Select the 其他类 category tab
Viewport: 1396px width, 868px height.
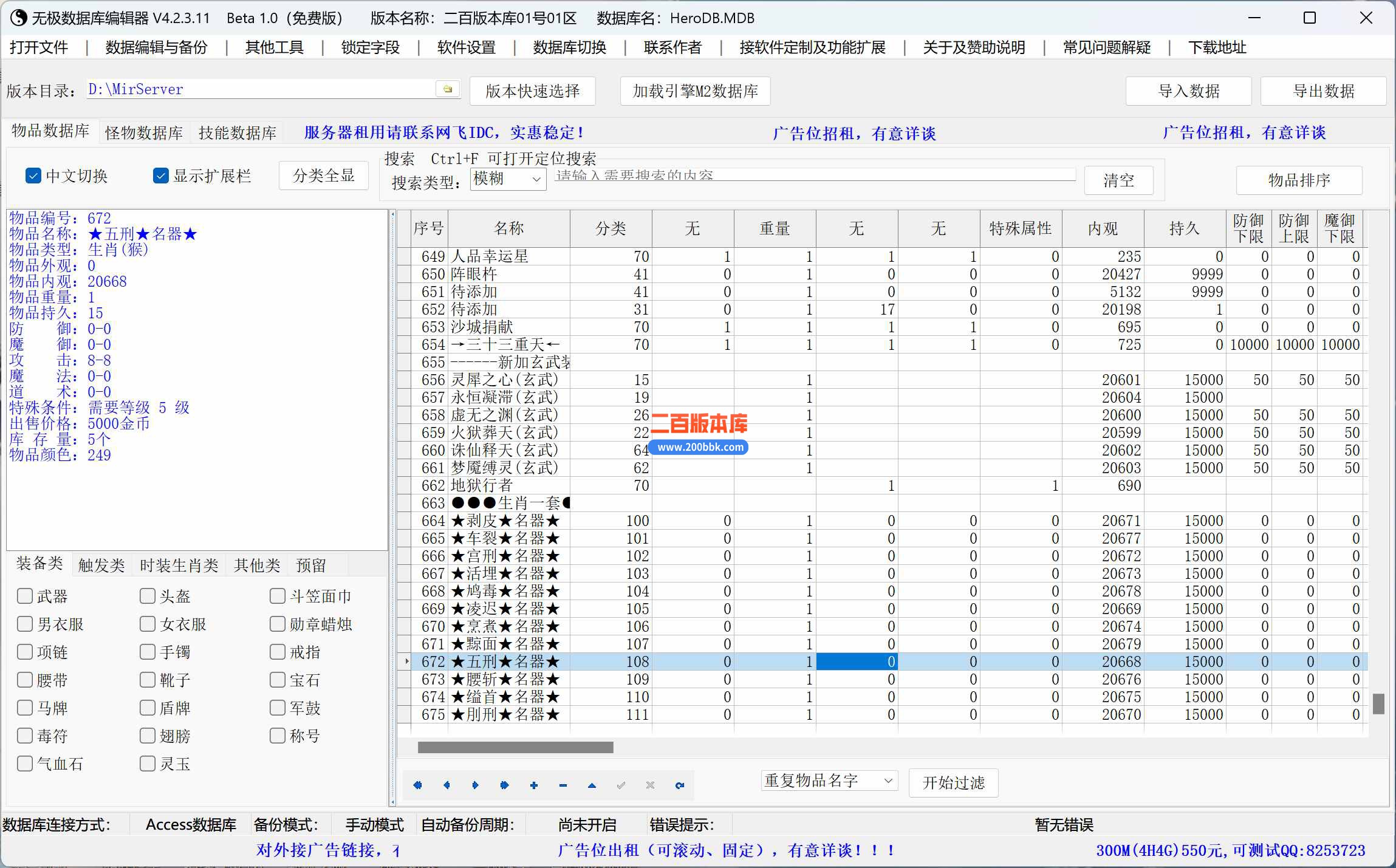[x=257, y=566]
